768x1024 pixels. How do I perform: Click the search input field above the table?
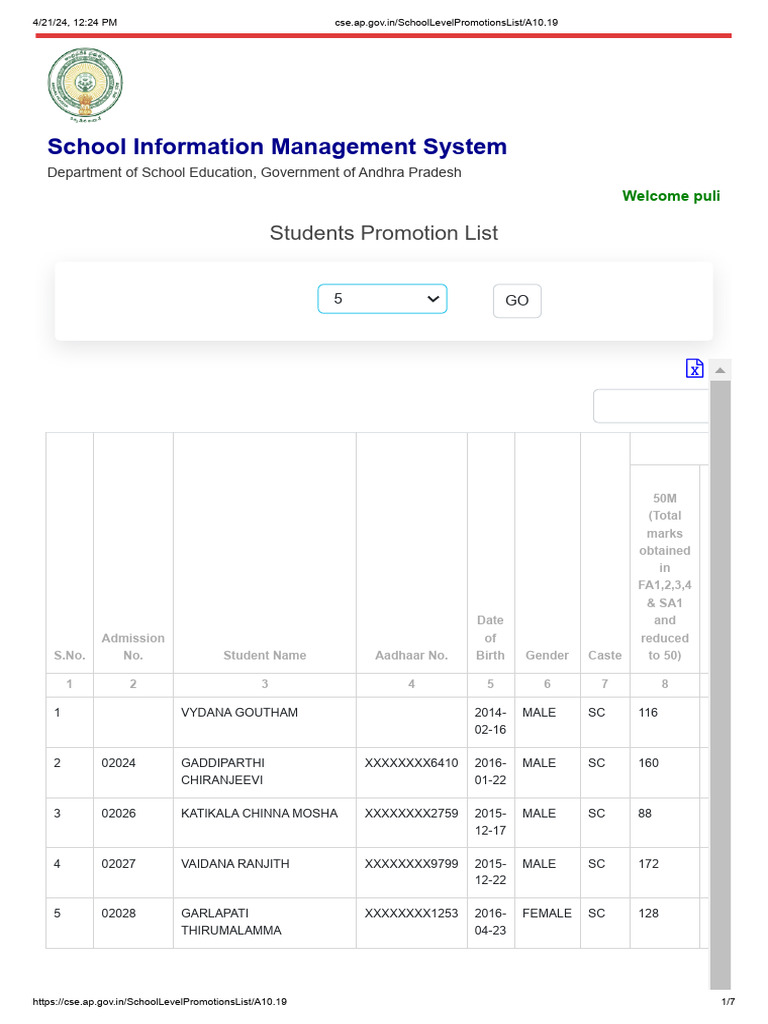click(651, 406)
